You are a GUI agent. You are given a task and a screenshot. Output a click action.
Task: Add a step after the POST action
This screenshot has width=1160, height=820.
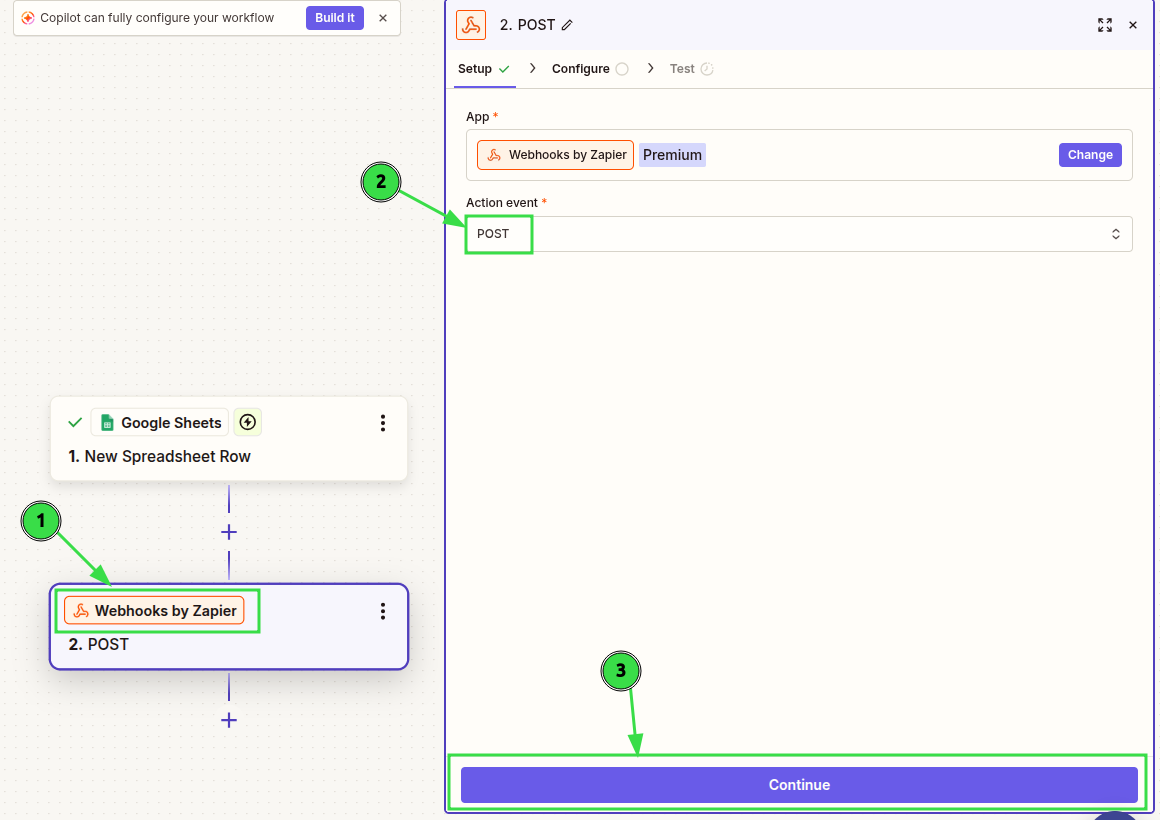click(x=229, y=720)
